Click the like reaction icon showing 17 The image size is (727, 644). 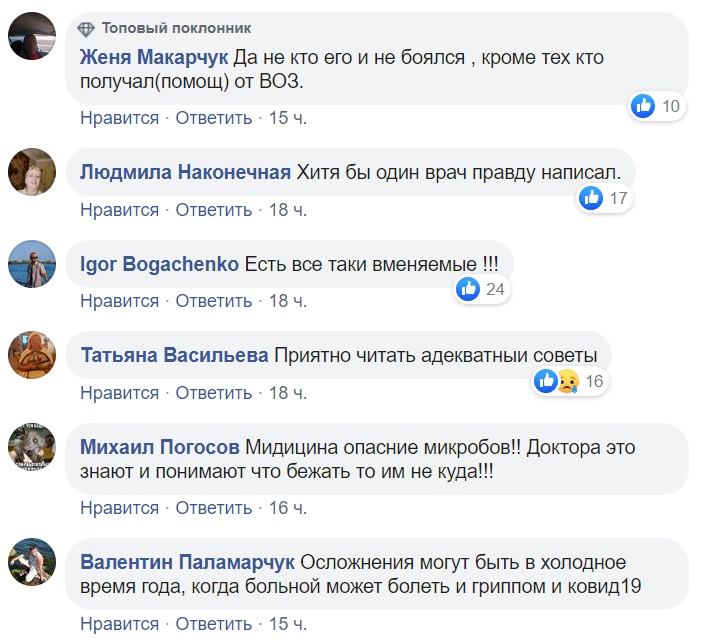591,198
